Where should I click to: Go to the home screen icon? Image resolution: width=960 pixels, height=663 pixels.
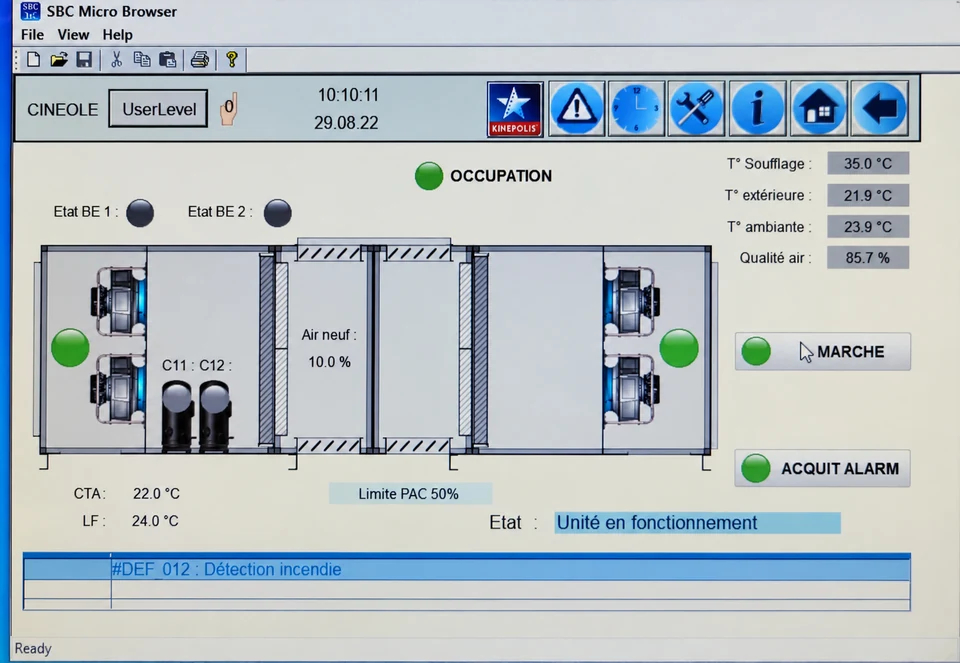[x=819, y=109]
